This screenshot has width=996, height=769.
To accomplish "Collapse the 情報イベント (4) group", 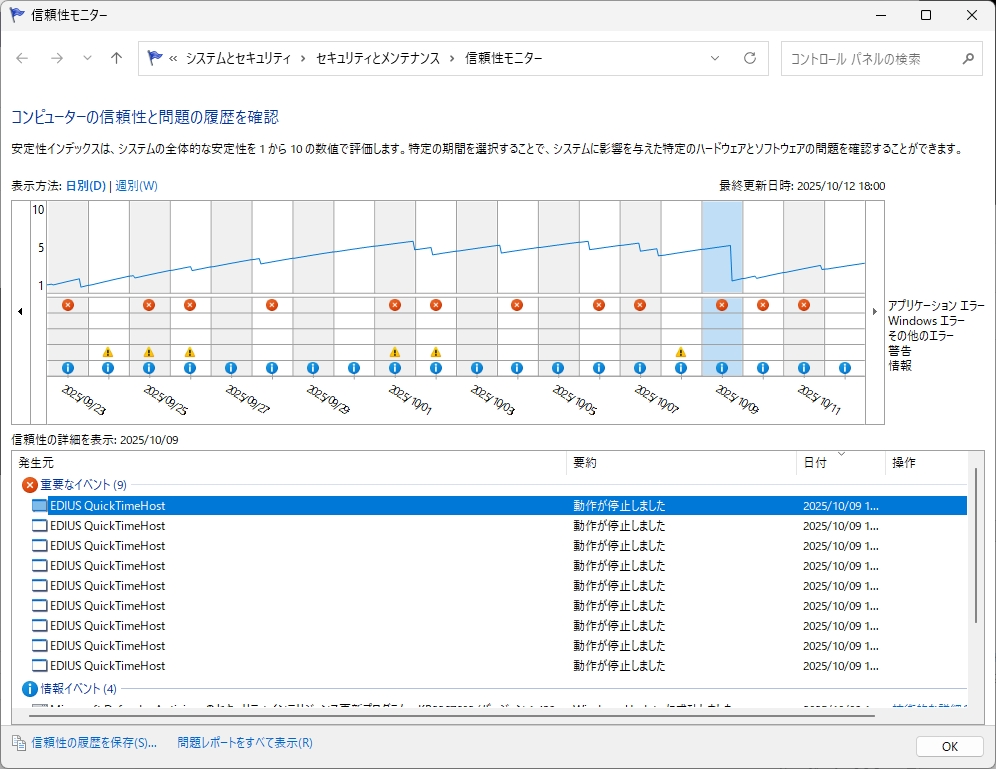I will click(30, 689).
